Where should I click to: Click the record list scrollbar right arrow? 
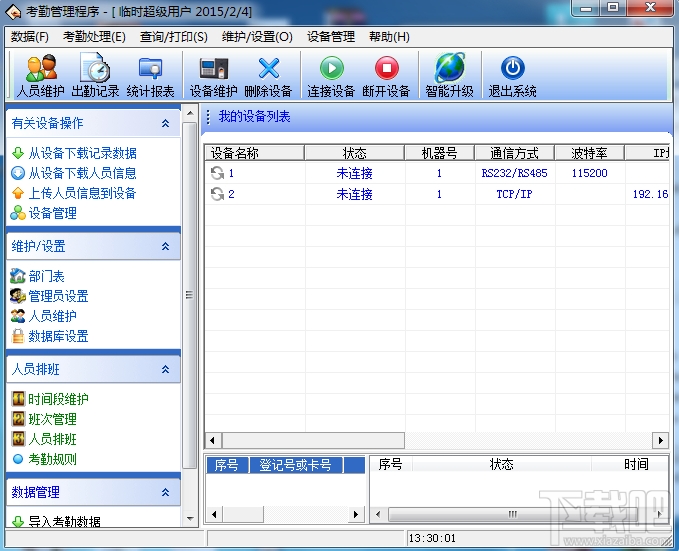coord(356,514)
